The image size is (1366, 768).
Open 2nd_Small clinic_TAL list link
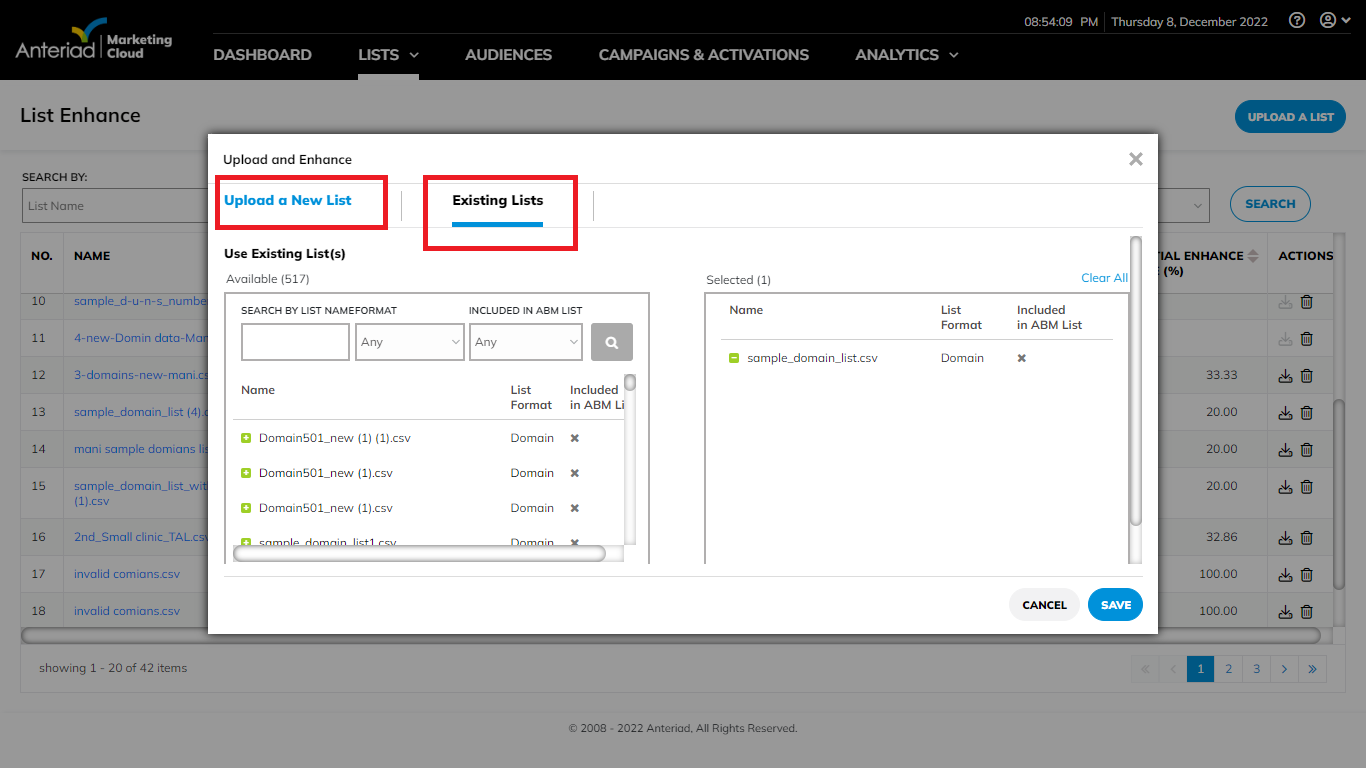141,537
